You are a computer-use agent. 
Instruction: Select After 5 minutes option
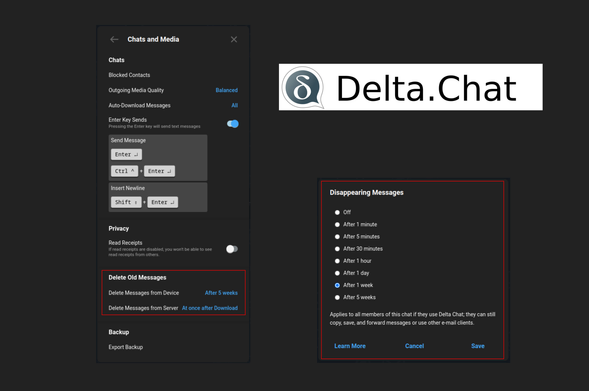337,237
